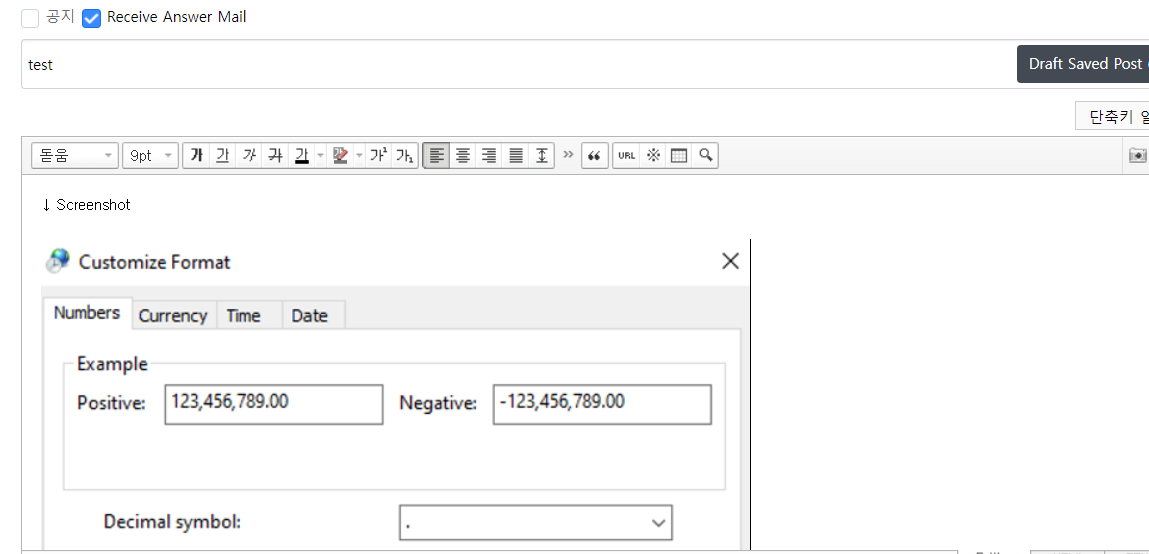Open line spacing option
This screenshot has width=1149, height=554.
pos(542,155)
